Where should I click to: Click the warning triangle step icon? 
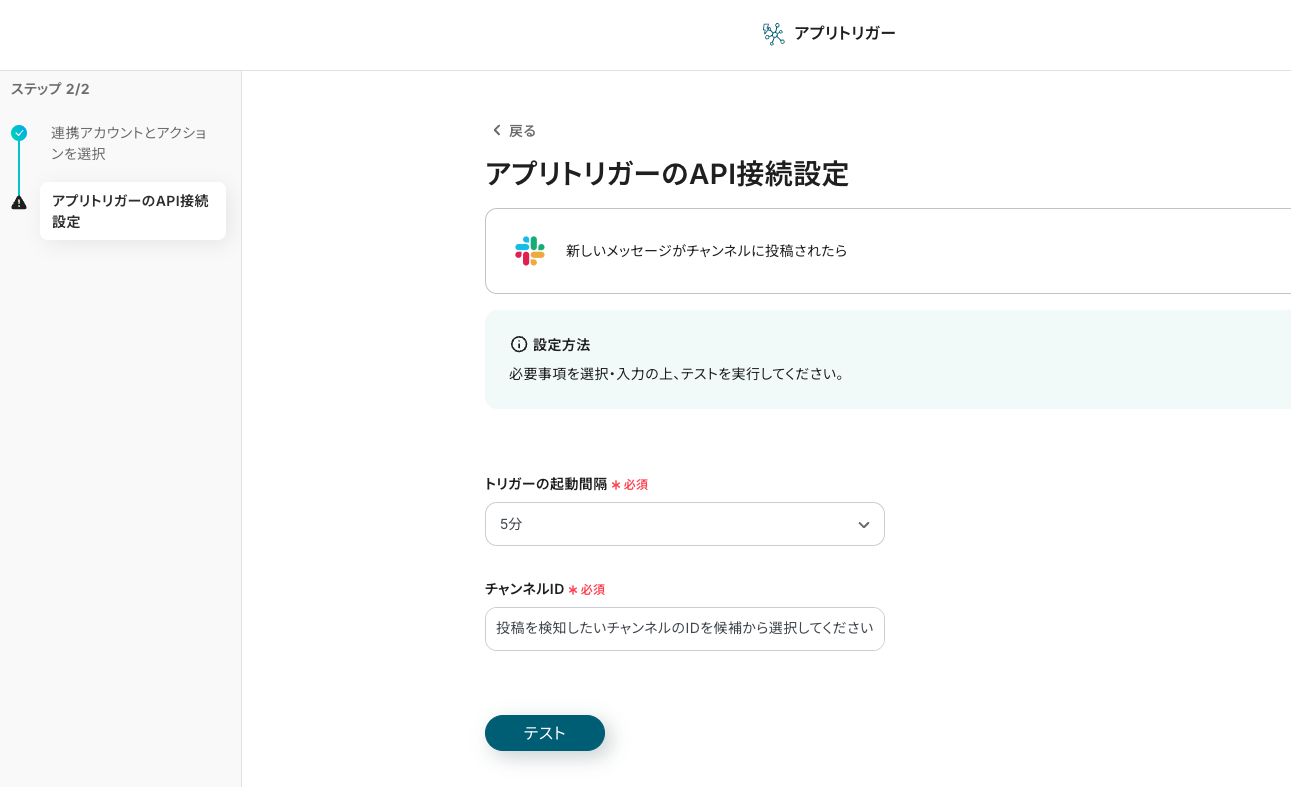coord(19,202)
